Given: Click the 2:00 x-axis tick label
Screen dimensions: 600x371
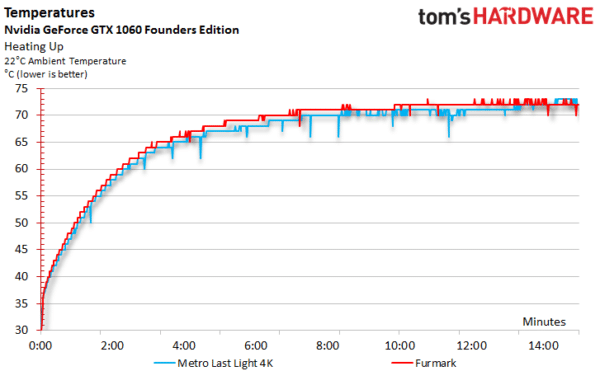Looking at the screenshot, I should click(x=112, y=346).
